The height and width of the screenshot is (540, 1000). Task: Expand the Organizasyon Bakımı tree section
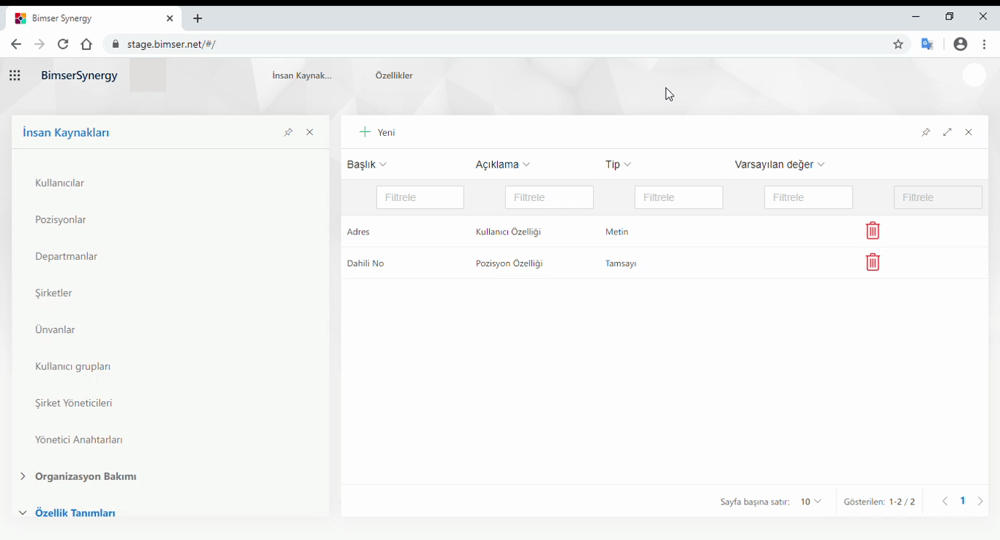tap(23, 476)
